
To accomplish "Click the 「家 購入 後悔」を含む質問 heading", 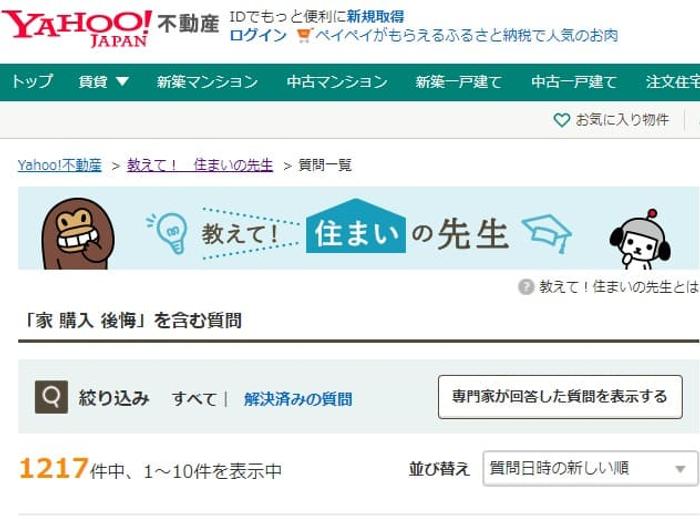I will [x=133, y=320].
